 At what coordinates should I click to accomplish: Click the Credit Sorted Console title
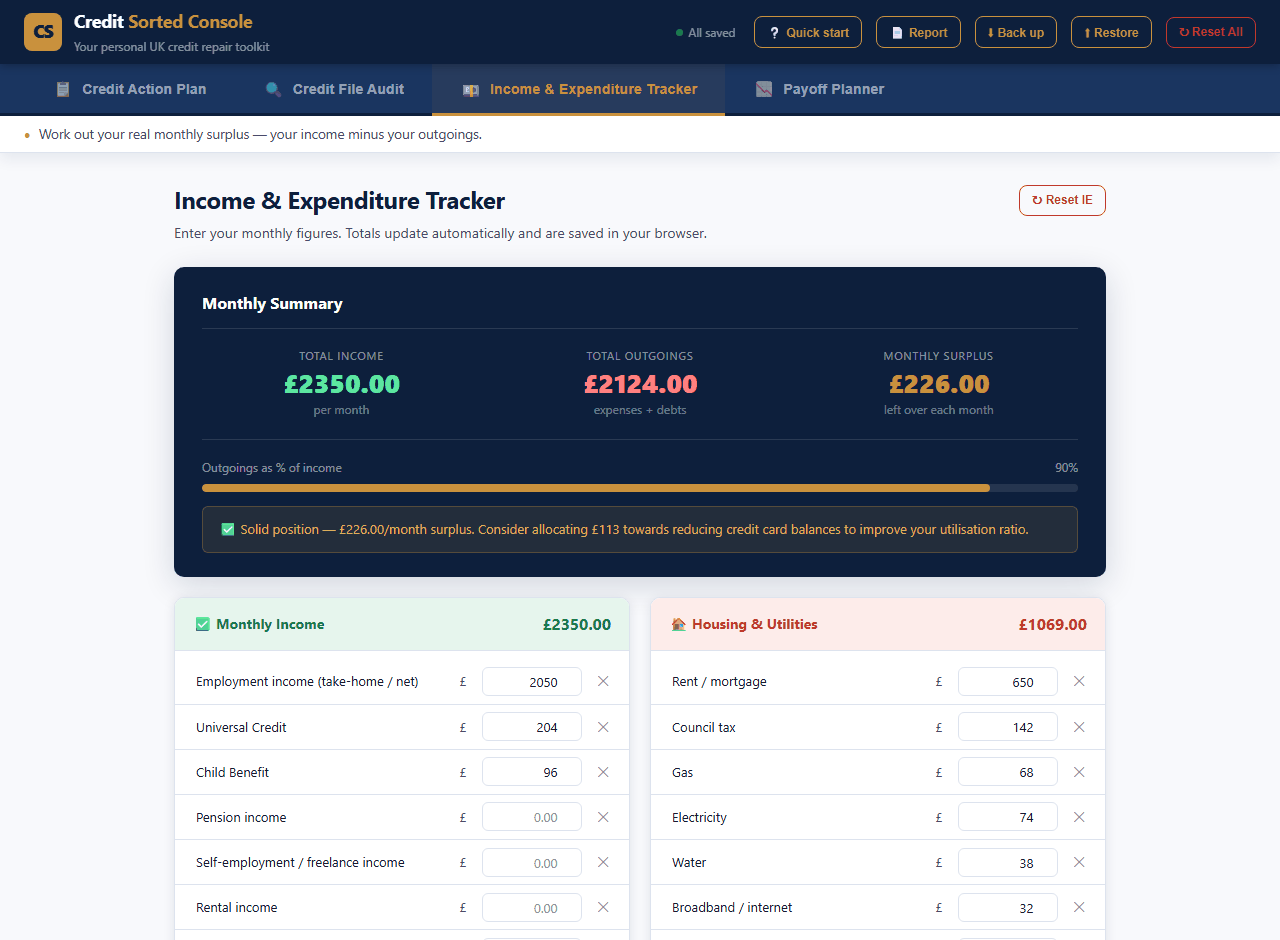click(x=163, y=22)
